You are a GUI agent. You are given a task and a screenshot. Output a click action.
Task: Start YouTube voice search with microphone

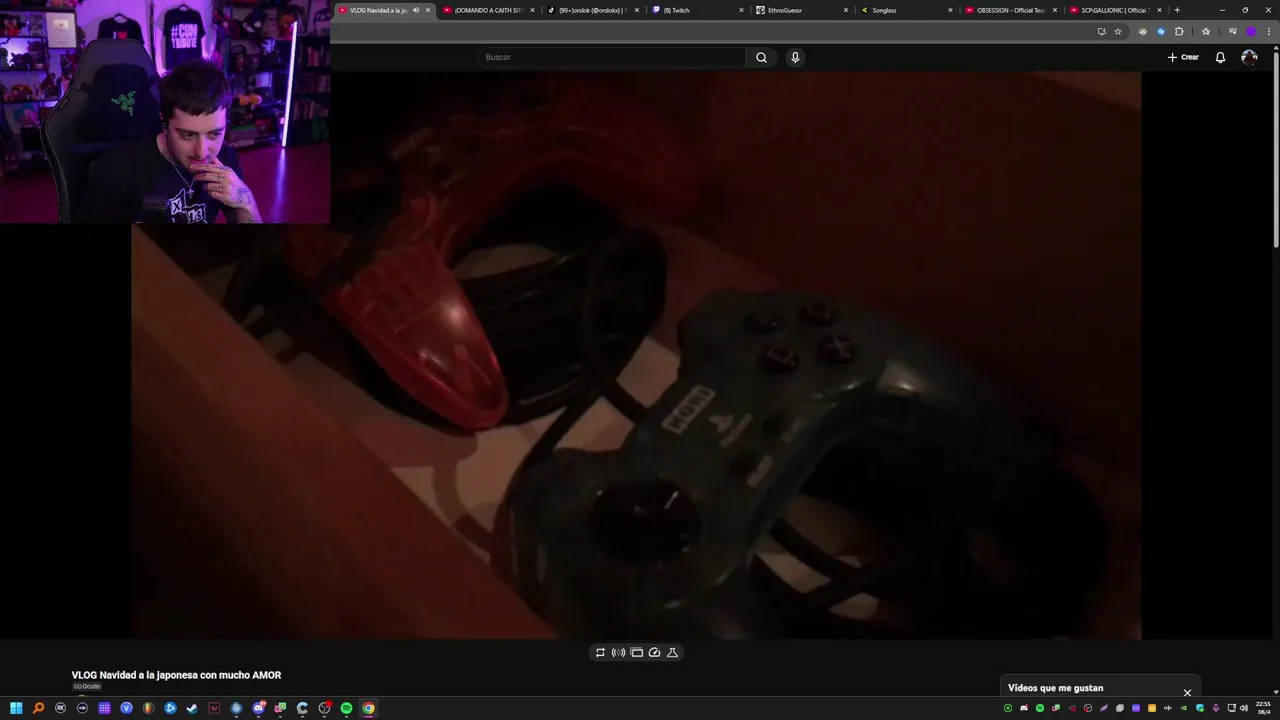point(795,57)
